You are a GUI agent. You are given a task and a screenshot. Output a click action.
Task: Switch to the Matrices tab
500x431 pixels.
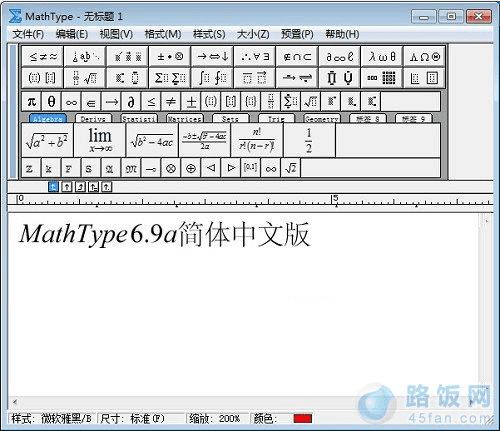[x=184, y=118]
